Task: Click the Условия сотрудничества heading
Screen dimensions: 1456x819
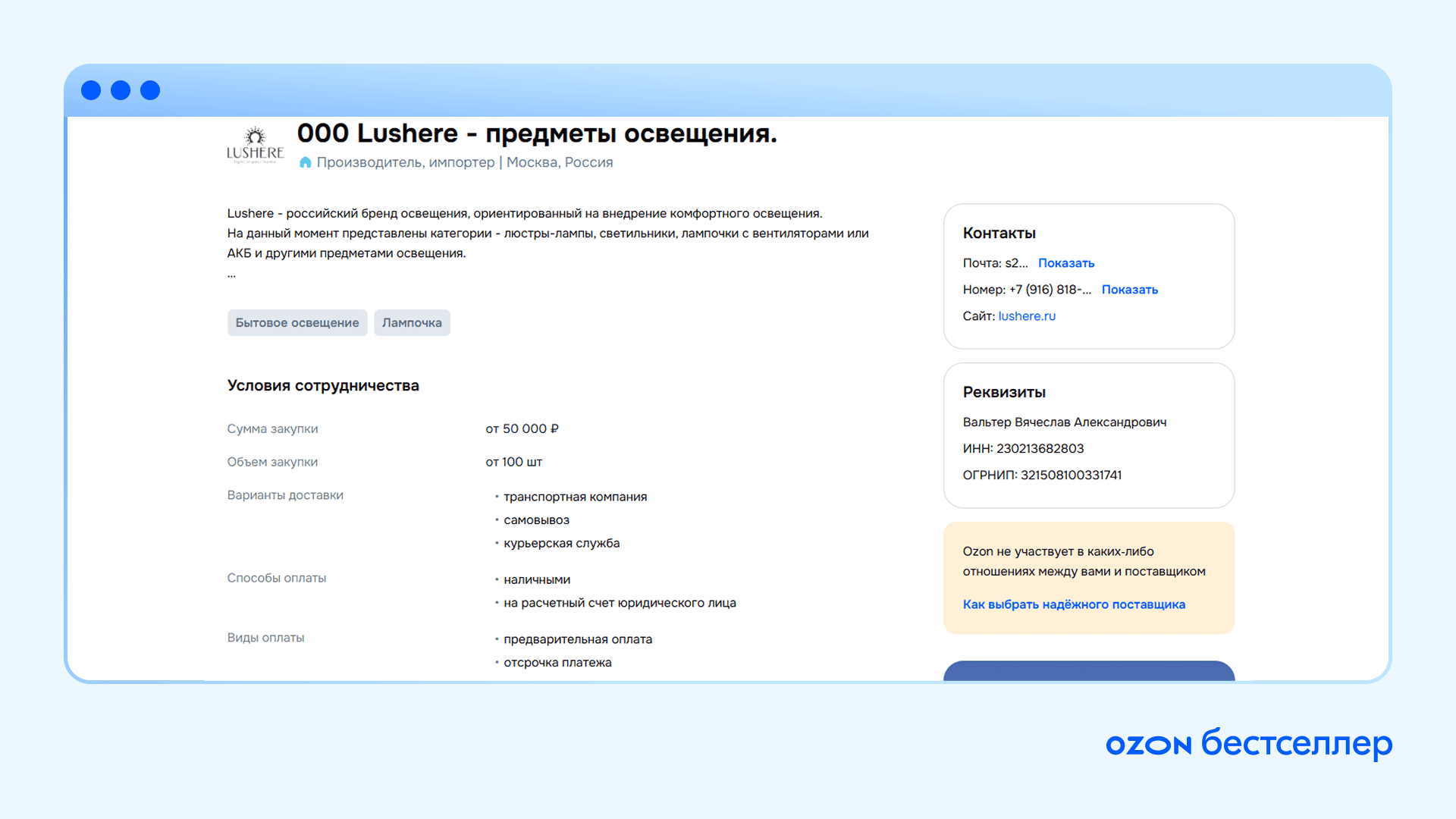Action: [323, 385]
